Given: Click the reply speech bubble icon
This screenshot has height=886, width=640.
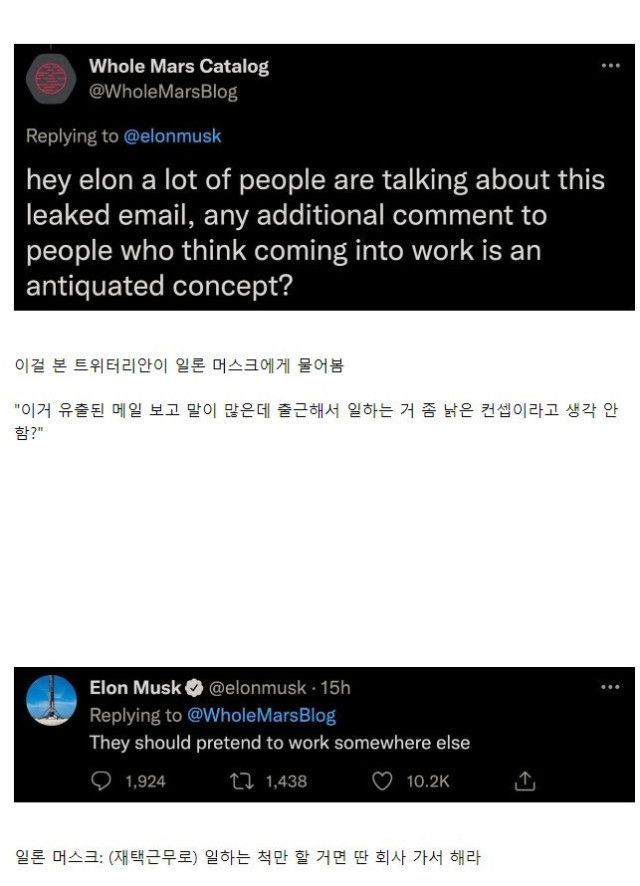Looking at the screenshot, I should coord(102,781).
